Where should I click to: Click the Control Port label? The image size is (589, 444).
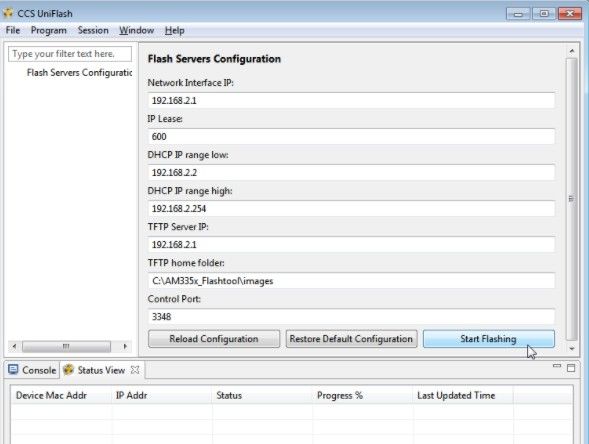174,299
